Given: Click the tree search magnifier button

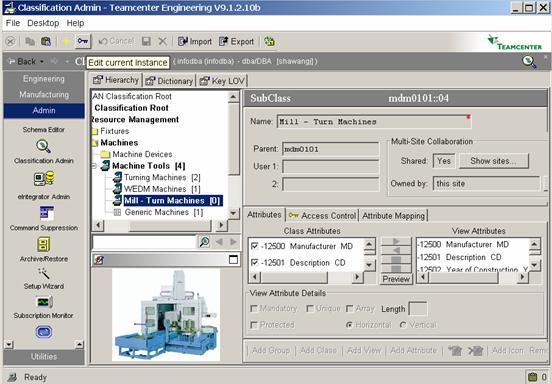Looking at the screenshot, I should point(204,242).
